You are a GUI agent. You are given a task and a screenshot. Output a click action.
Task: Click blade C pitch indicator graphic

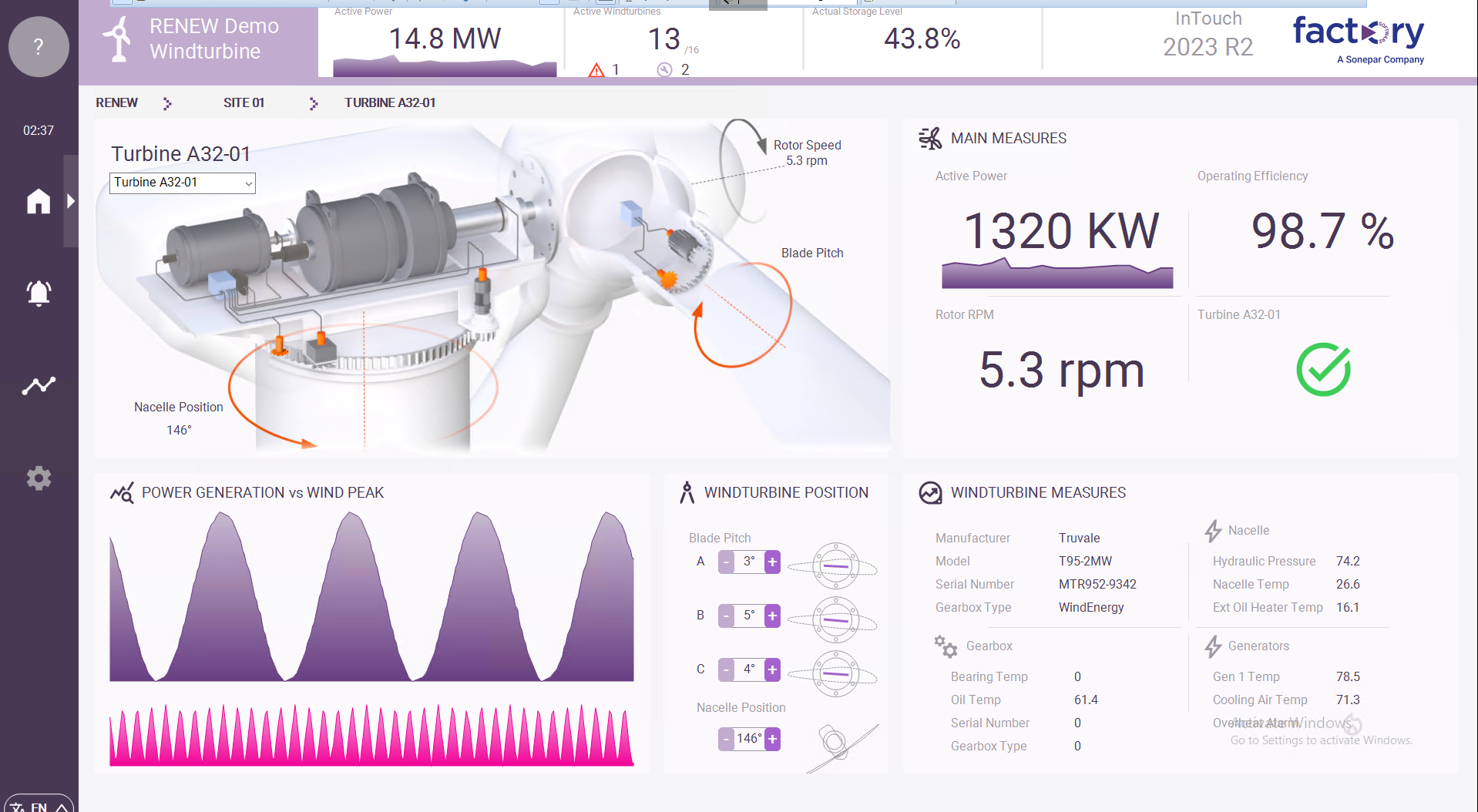834,674
